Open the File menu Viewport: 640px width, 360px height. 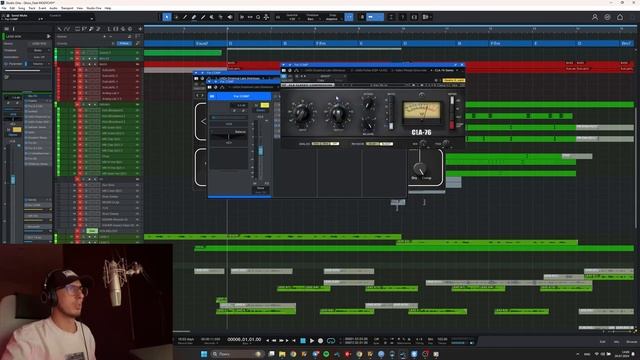coord(4,8)
